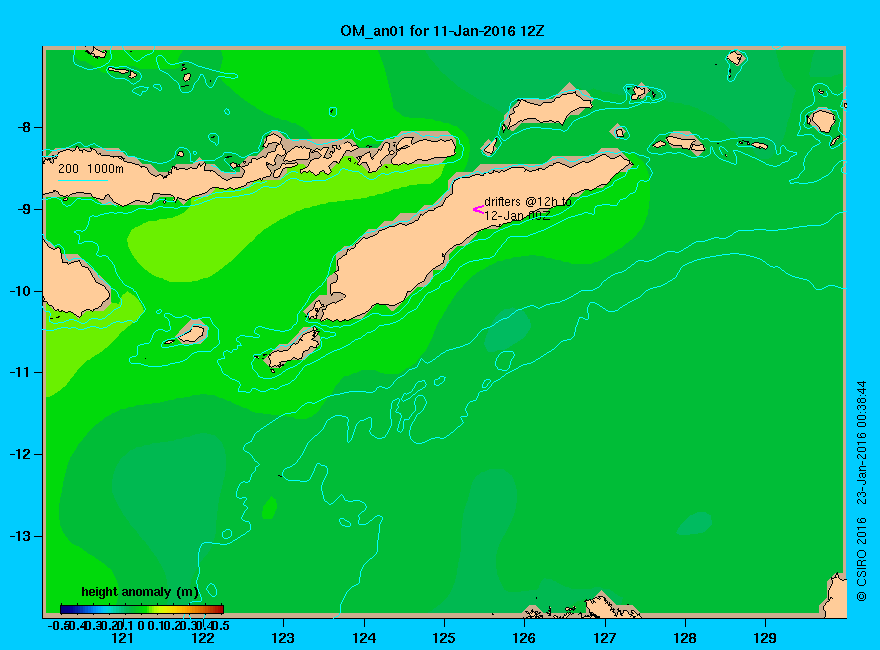Click the magenta drifter arrow marker
The image size is (880, 650).
point(478,210)
